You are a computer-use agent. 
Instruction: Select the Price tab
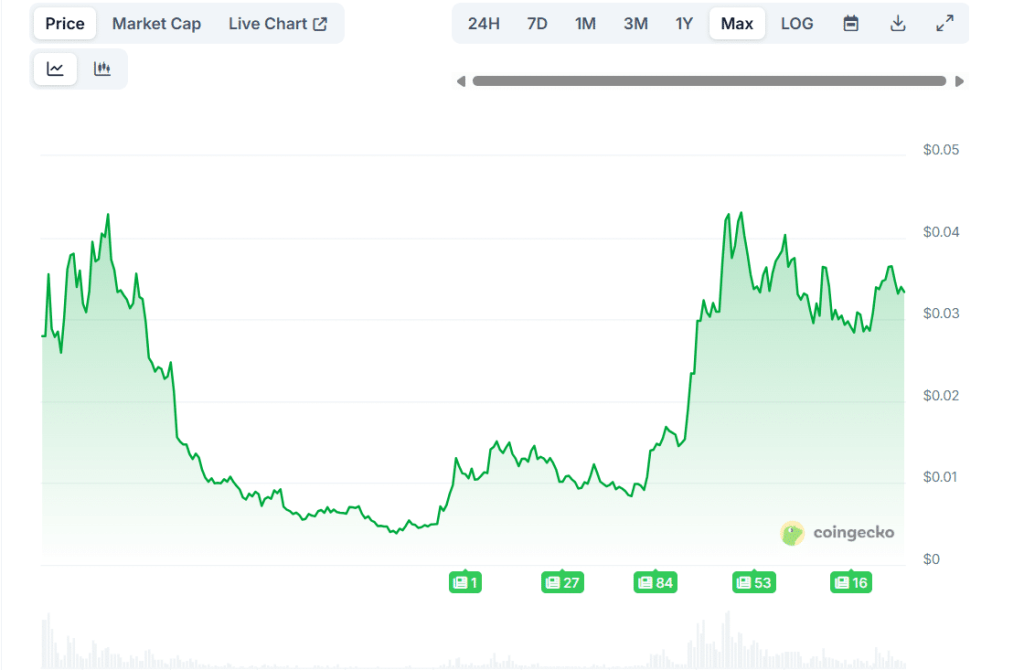point(65,23)
